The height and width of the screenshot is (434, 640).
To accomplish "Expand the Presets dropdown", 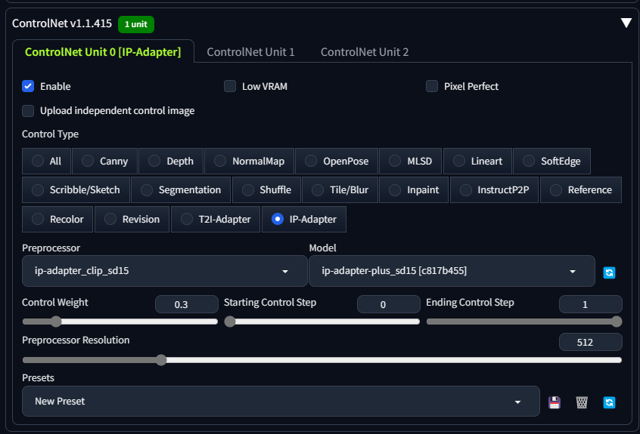I will coord(281,401).
